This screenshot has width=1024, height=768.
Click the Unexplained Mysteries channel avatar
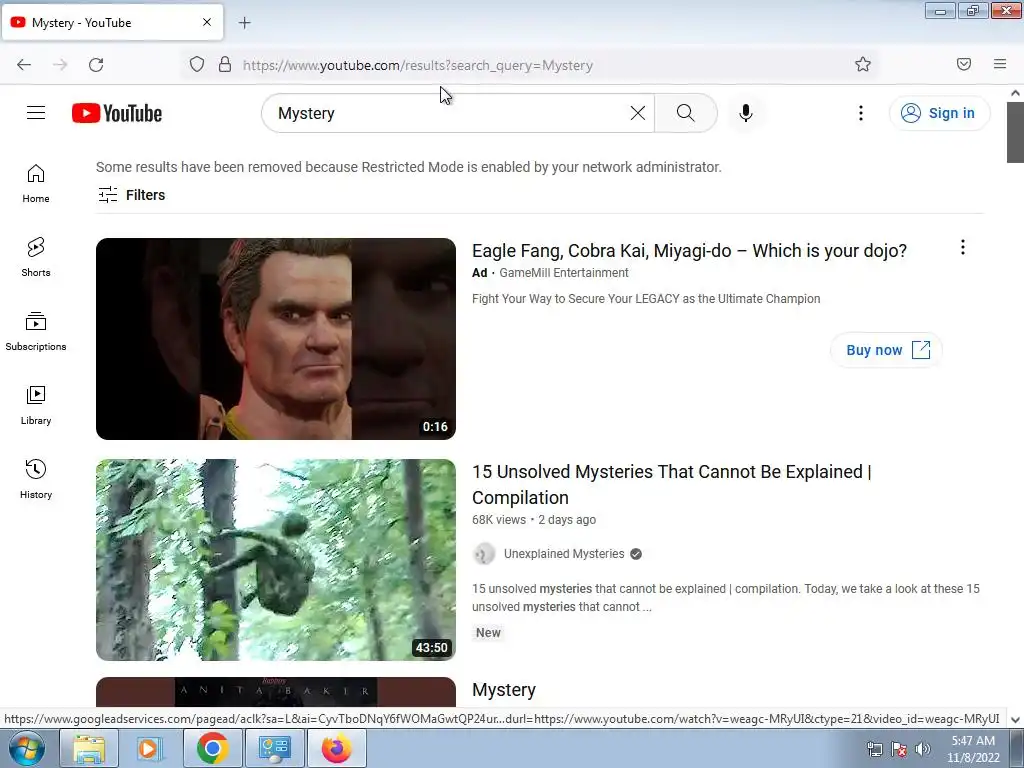484,554
